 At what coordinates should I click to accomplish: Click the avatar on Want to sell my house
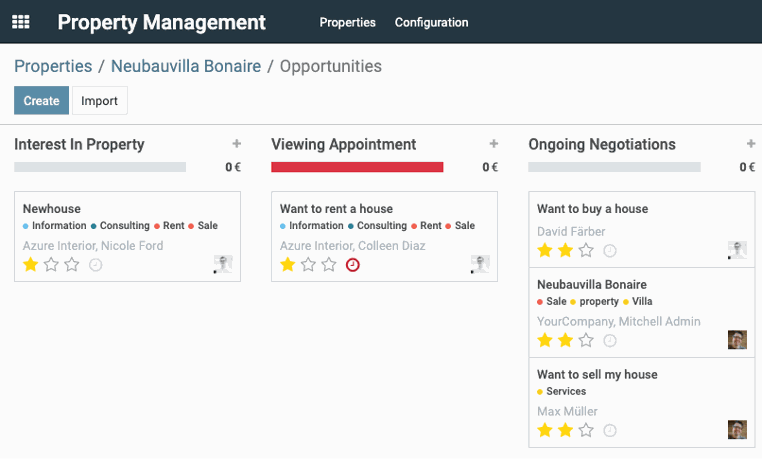coord(737,430)
